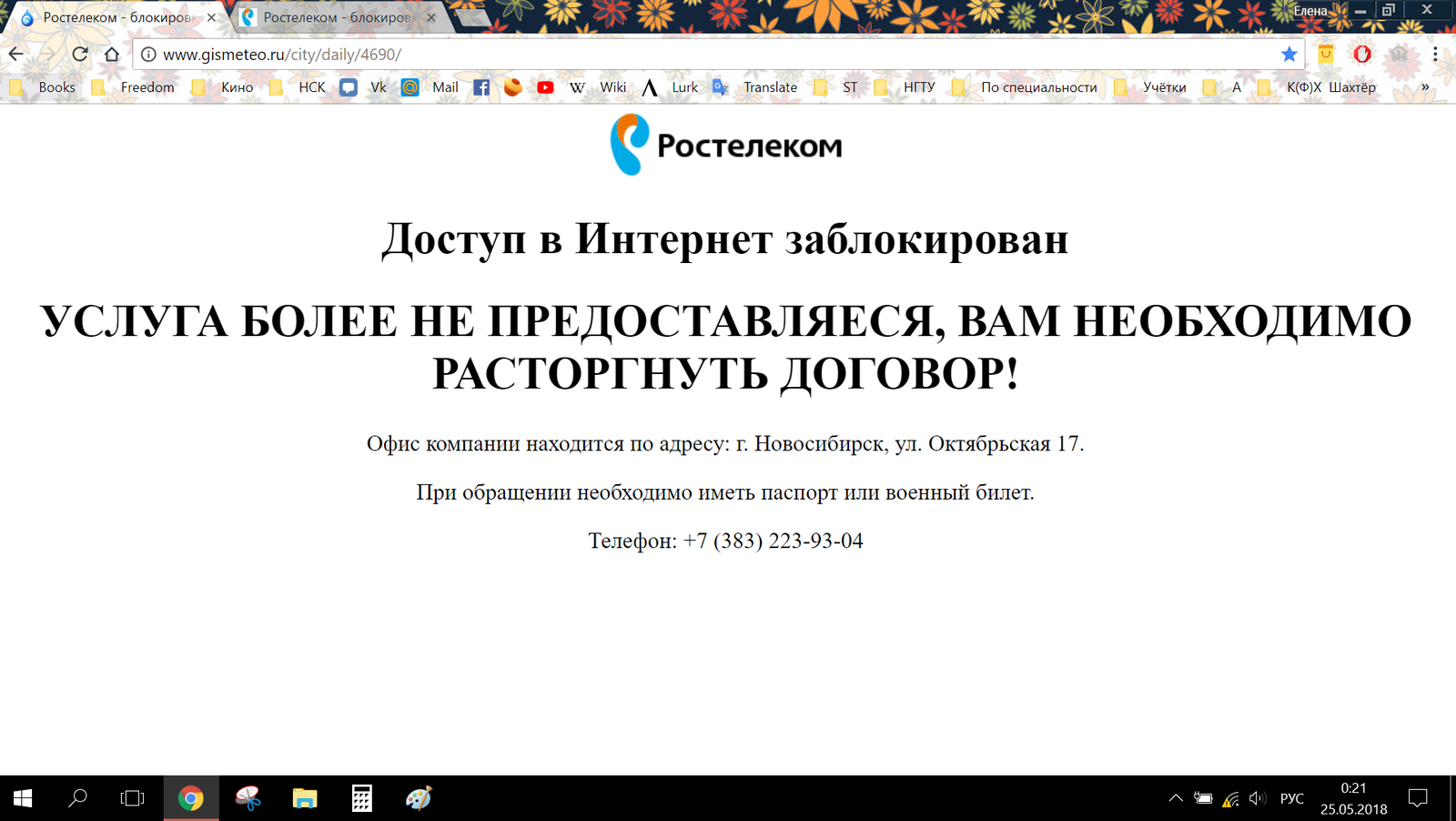Open the orange ball bookmark icon

(x=513, y=87)
